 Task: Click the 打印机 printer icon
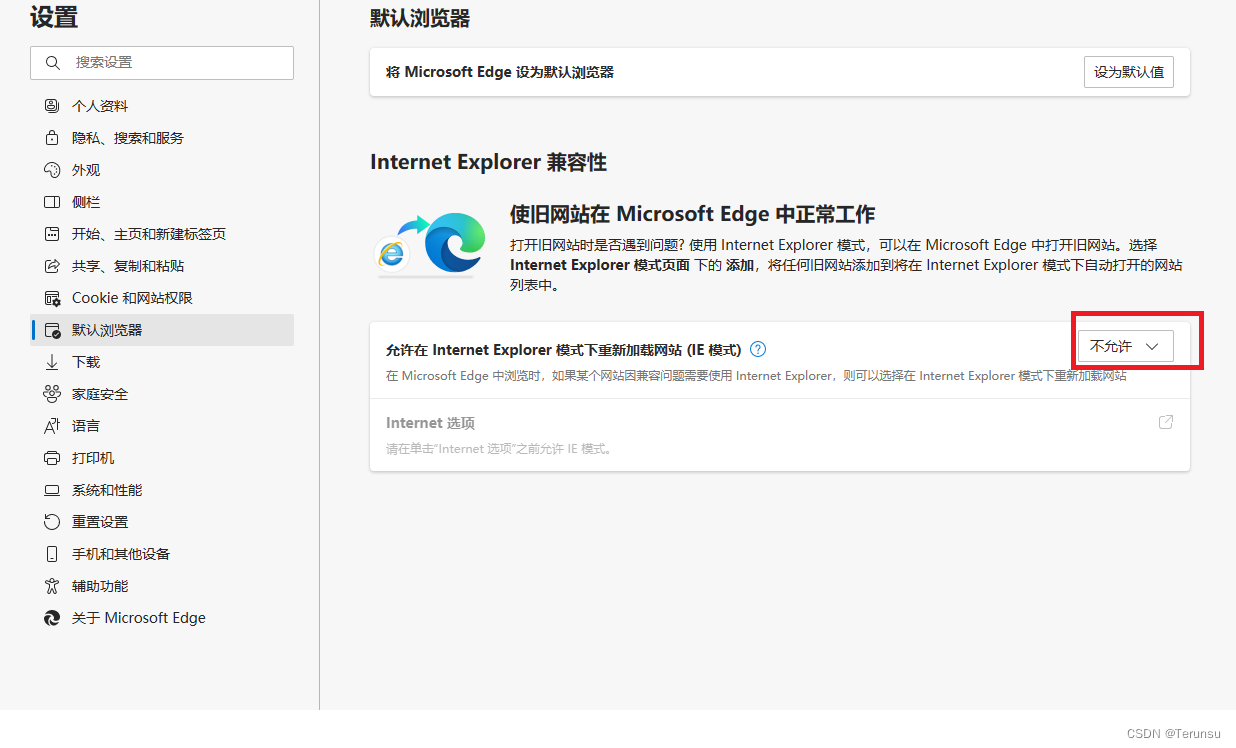[x=52, y=458]
